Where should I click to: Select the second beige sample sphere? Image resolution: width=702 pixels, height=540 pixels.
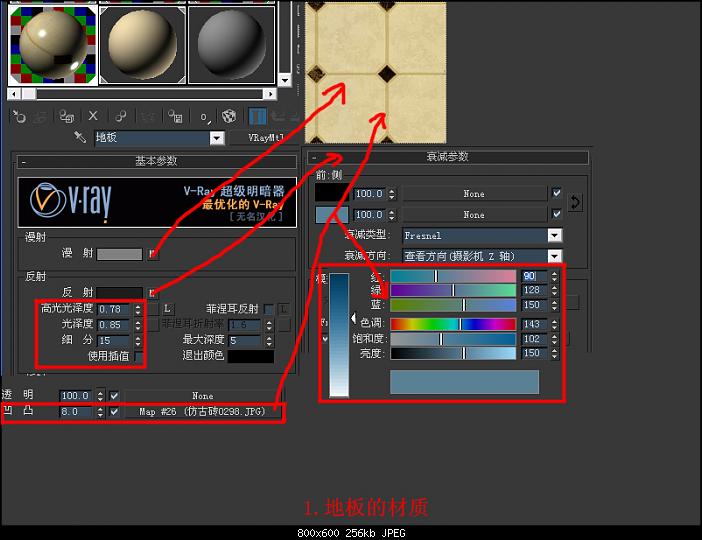coord(142,45)
